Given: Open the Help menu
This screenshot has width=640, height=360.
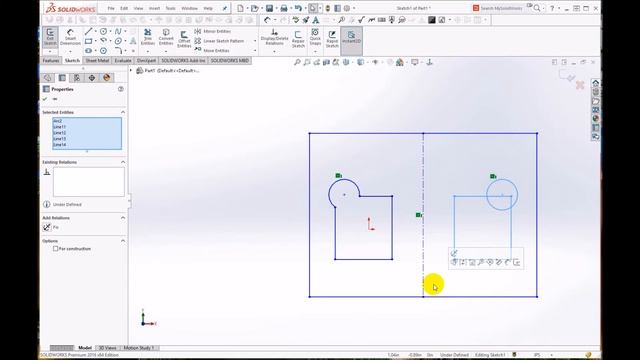Looking at the screenshot, I should 208,8.
